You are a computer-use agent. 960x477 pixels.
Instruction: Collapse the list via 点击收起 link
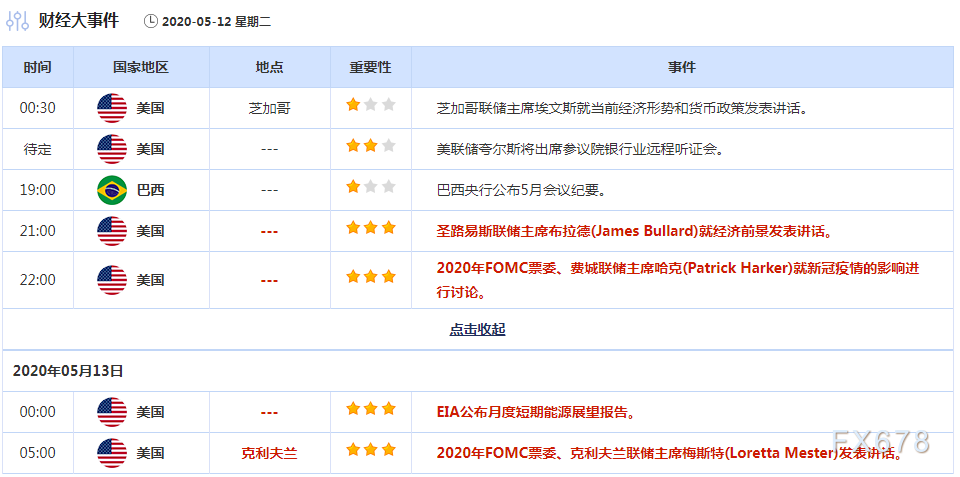pyautogui.click(x=478, y=329)
